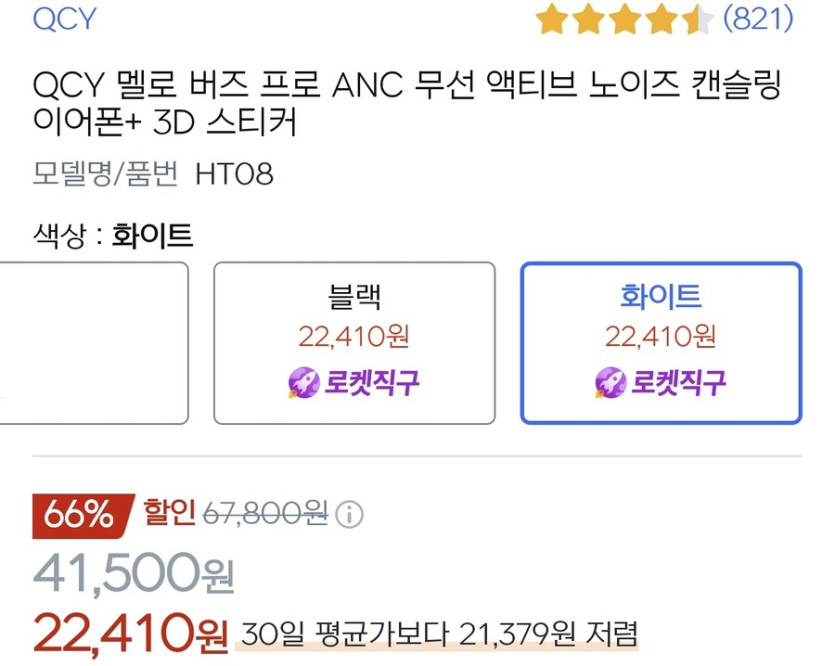Click the 22,410원 price in 블랙 card
The height and width of the screenshot is (666, 835).
pos(354,336)
